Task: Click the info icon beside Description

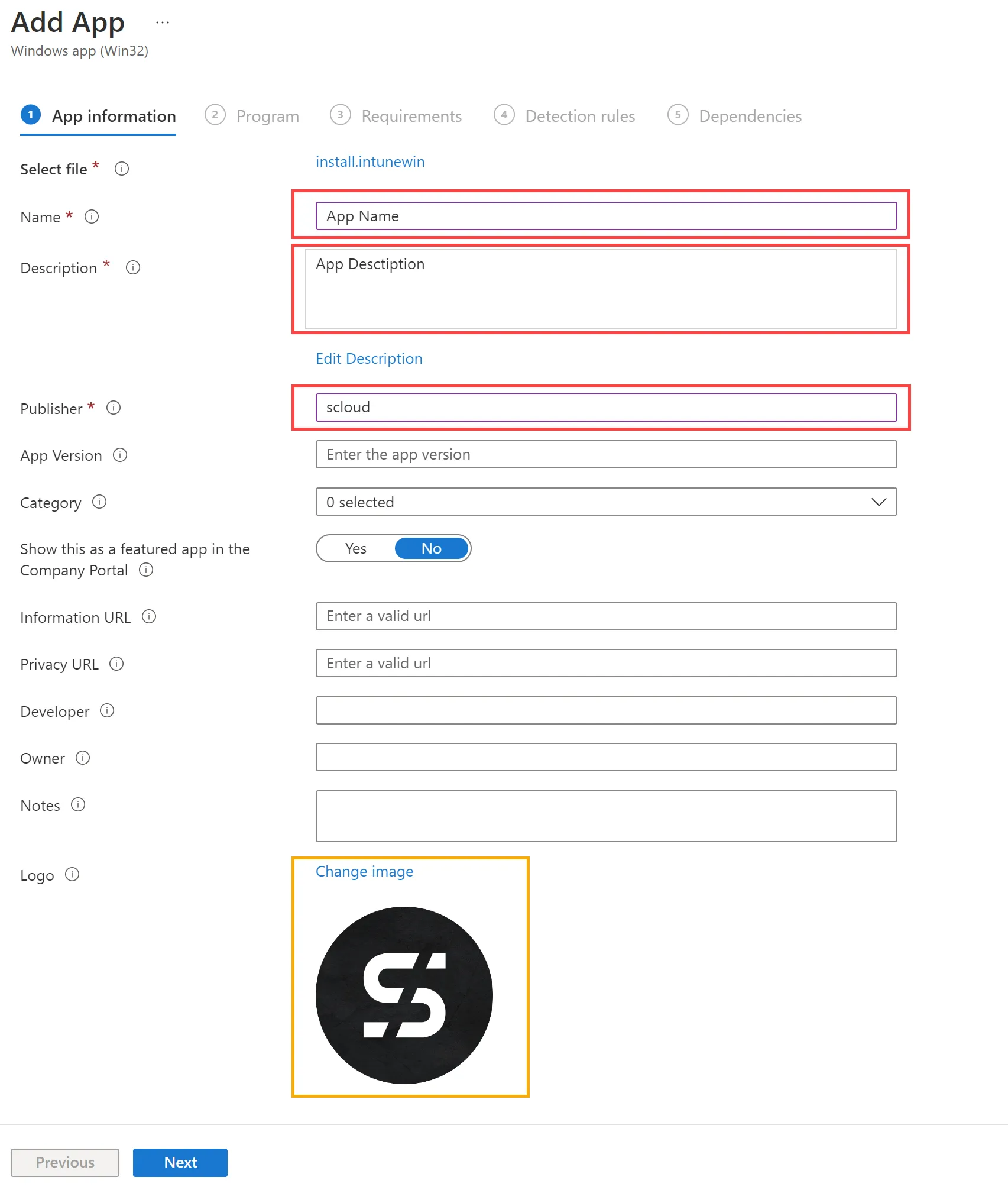Action: [x=133, y=267]
